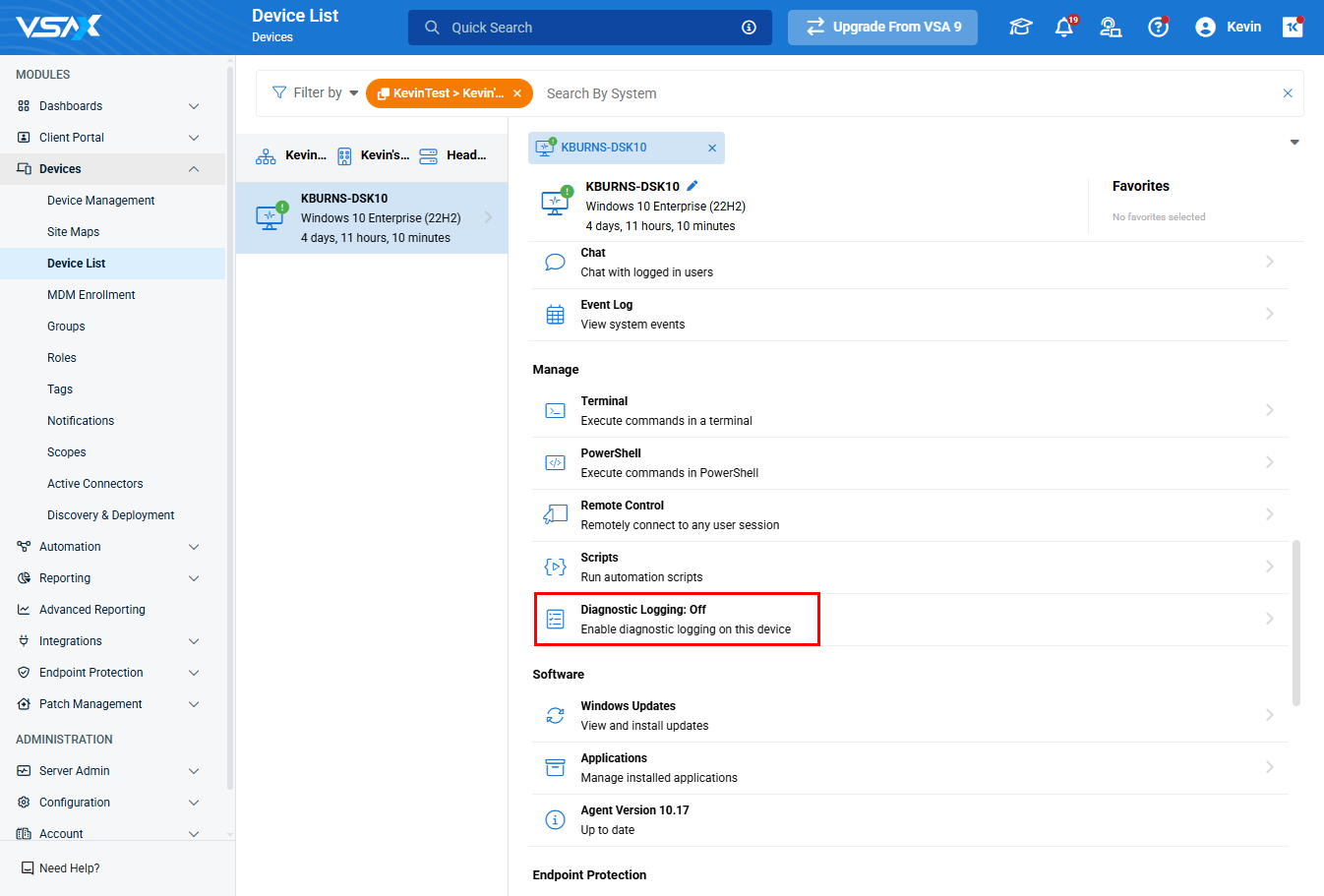This screenshot has height=896, width=1324.
Task: Open the device panel options arrow
Action: click(1294, 143)
